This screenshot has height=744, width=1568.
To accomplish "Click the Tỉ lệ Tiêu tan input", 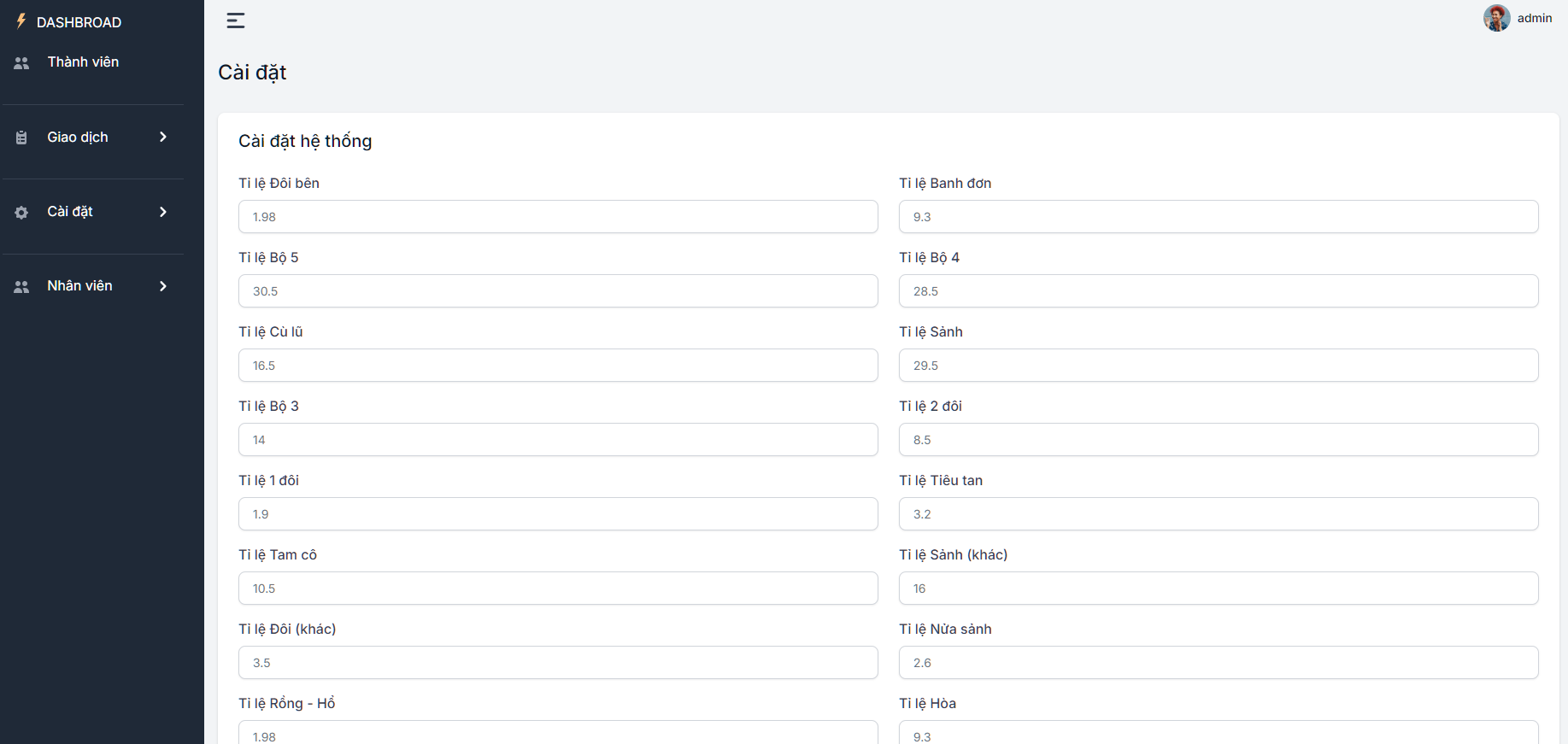I will coord(1218,514).
